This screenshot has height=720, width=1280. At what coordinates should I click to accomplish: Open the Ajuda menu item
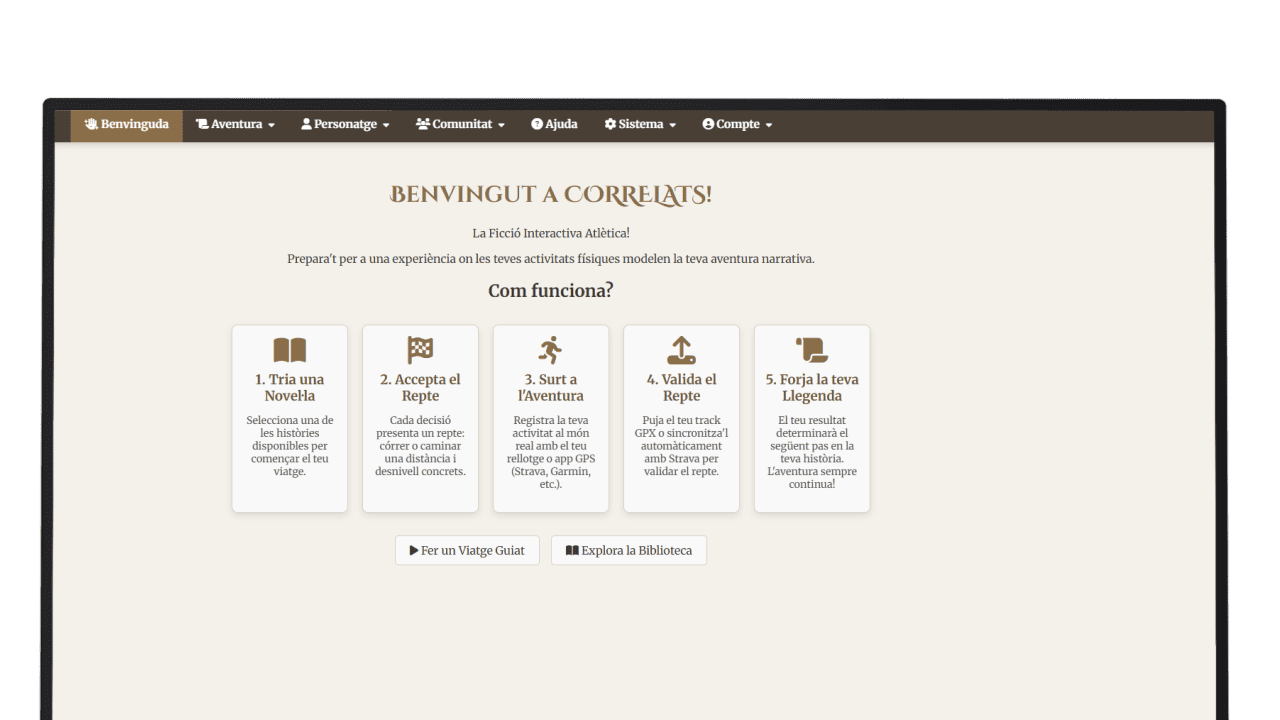pos(555,125)
